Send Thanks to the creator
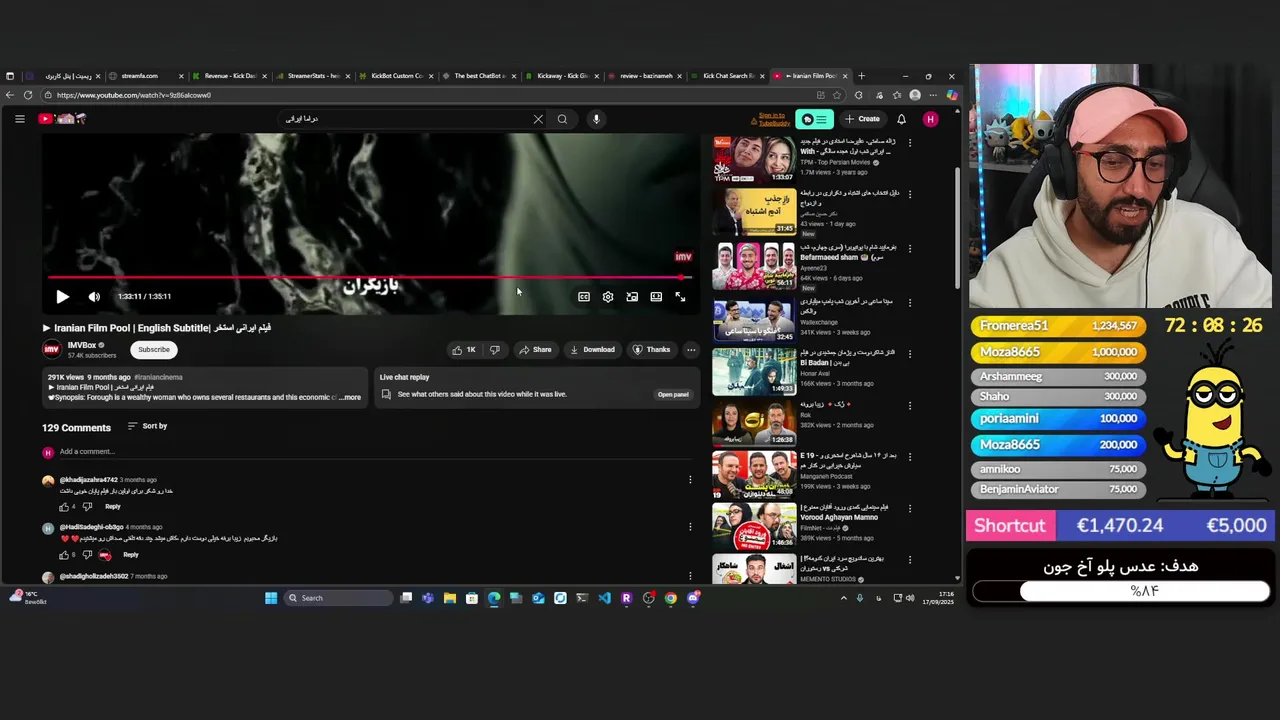Viewport: 1280px width, 720px height. (651, 350)
